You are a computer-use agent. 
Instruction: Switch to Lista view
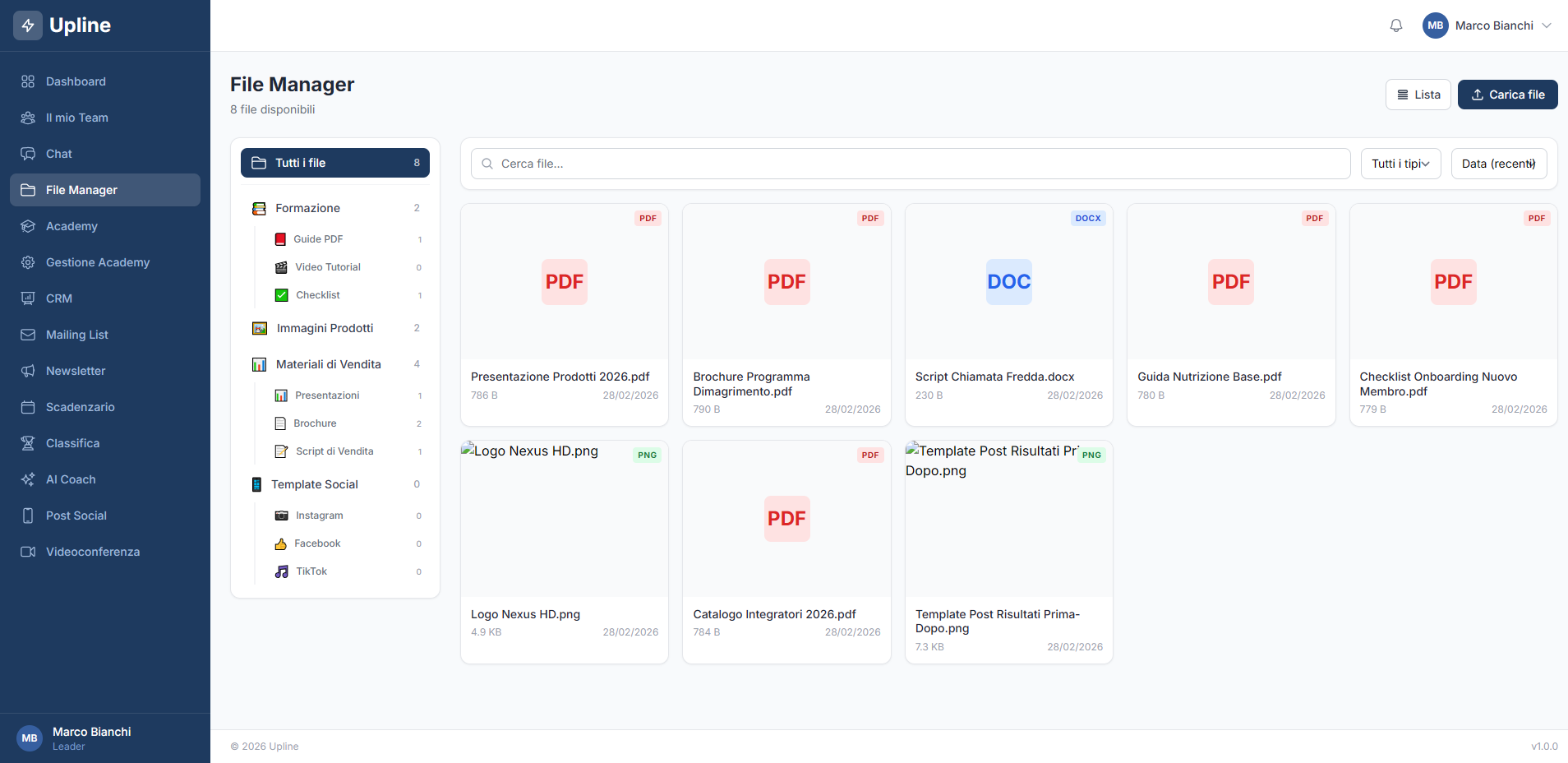(1418, 95)
